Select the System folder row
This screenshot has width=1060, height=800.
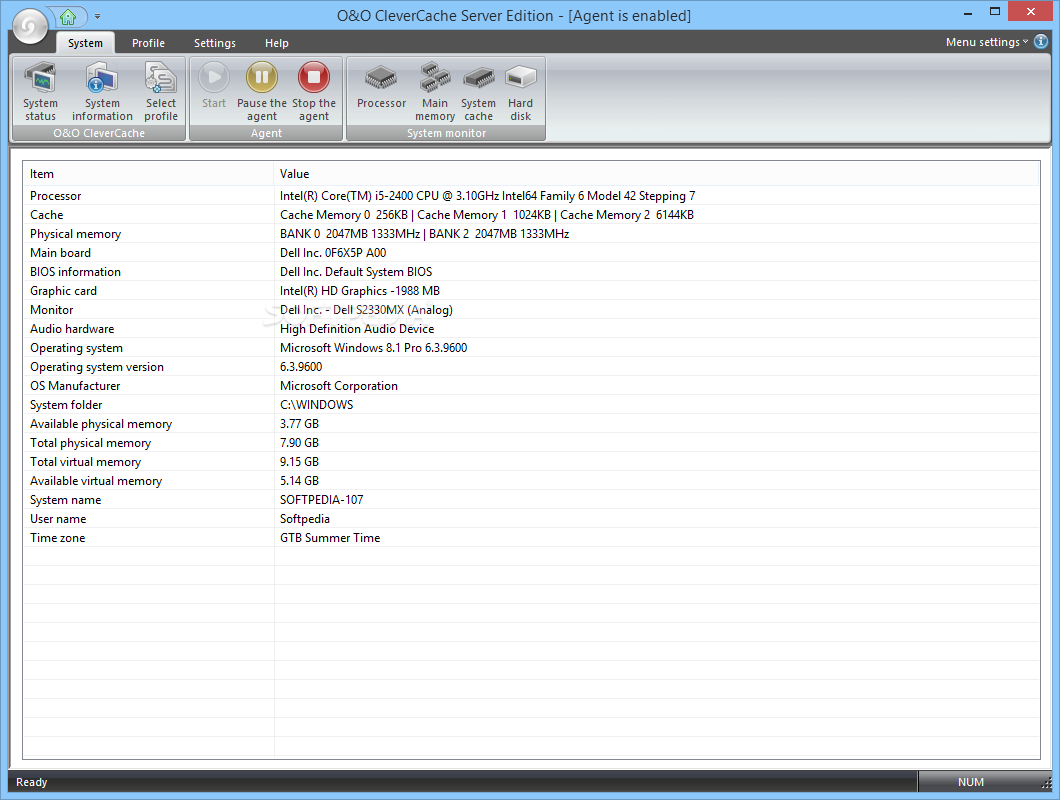click(x=531, y=404)
